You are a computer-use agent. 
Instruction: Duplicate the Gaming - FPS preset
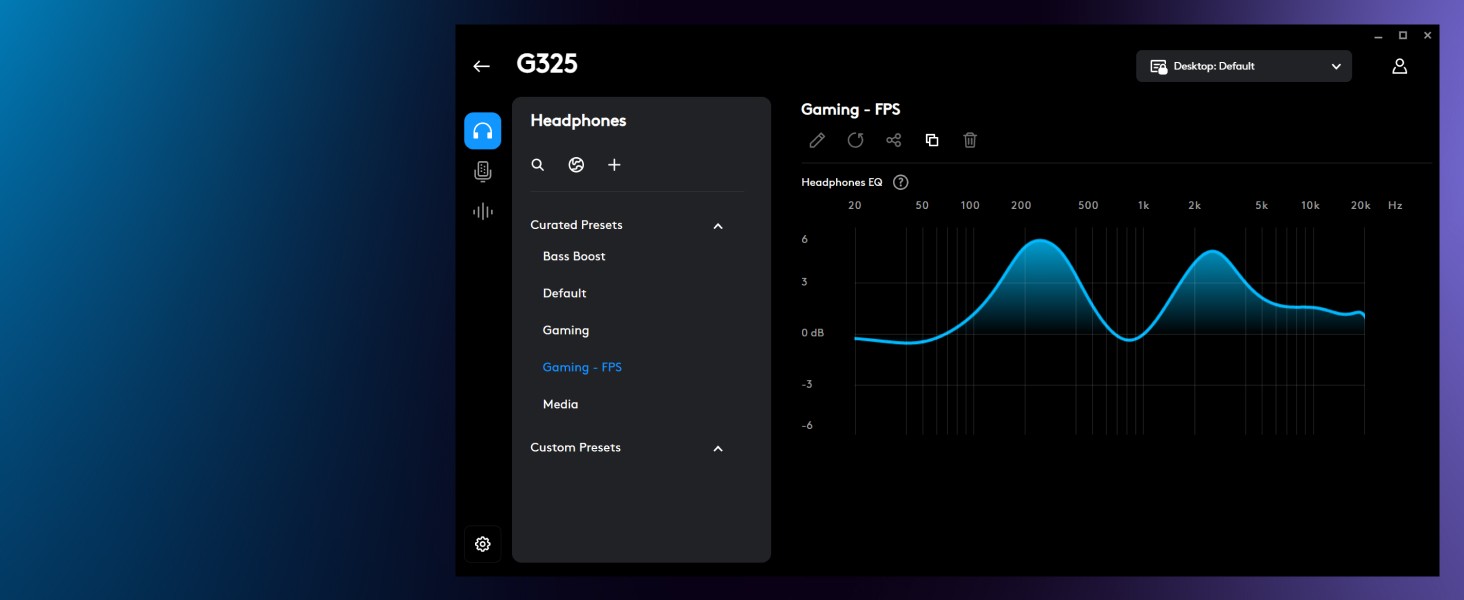point(932,140)
